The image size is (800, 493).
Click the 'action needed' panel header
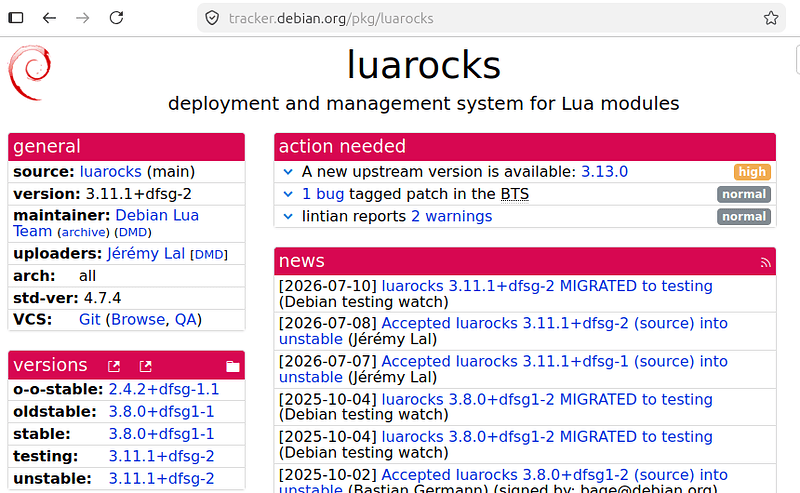pyautogui.click(x=525, y=146)
